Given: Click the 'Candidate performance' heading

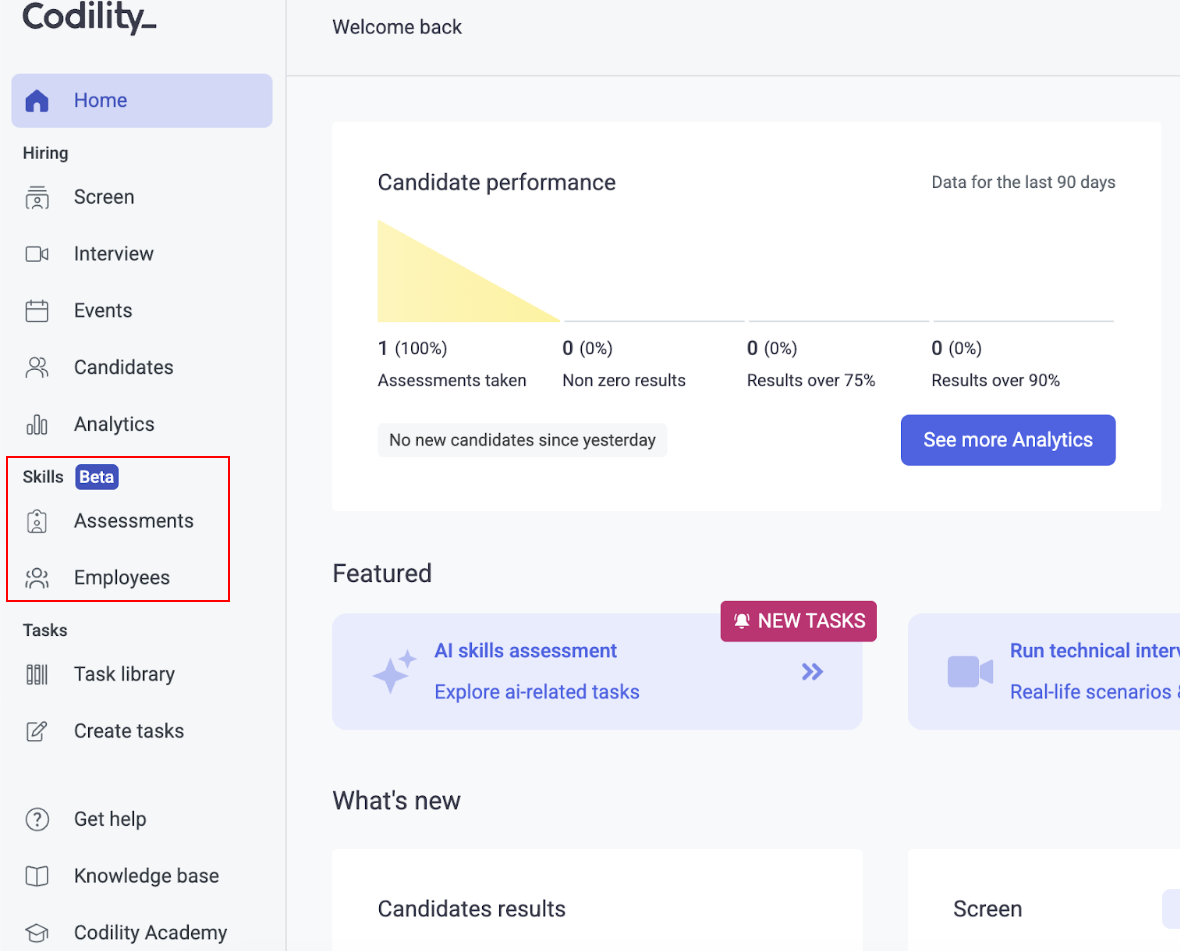Looking at the screenshot, I should coord(497,183).
